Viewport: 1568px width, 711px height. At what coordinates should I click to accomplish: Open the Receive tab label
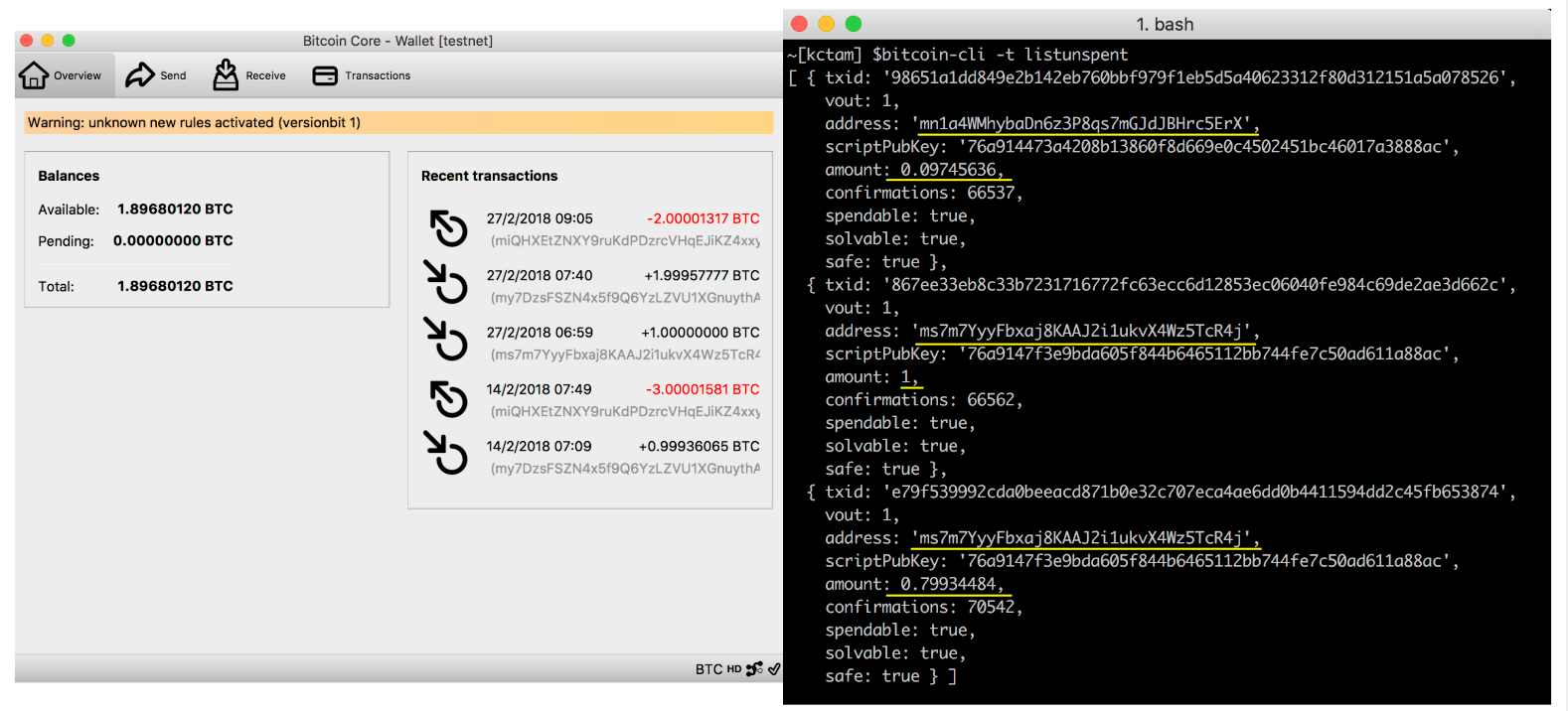point(265,75)
